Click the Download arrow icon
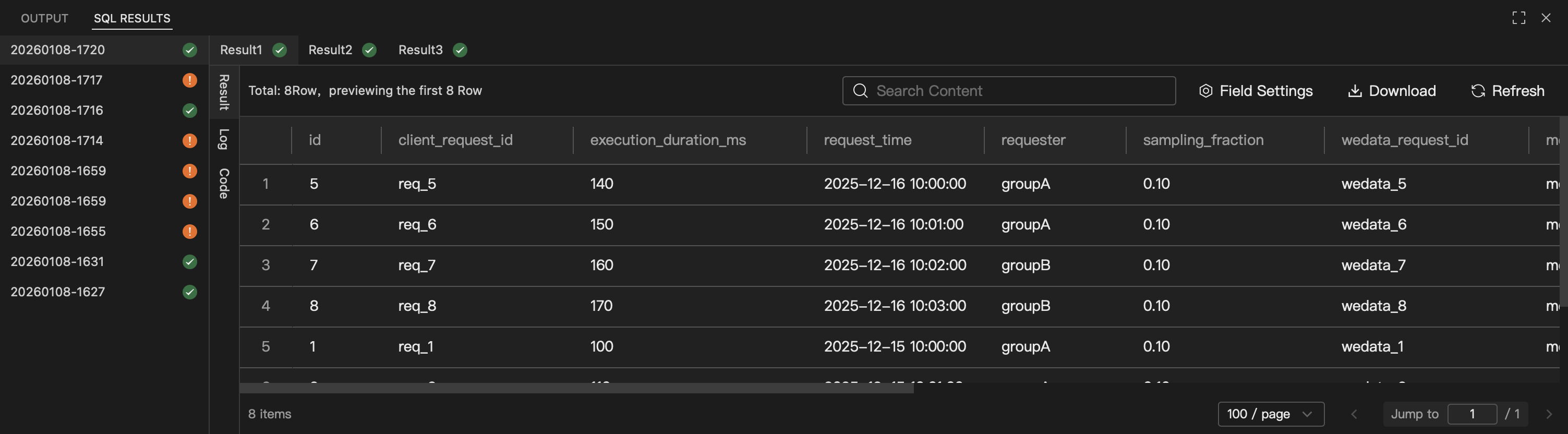 [1354, 91]
